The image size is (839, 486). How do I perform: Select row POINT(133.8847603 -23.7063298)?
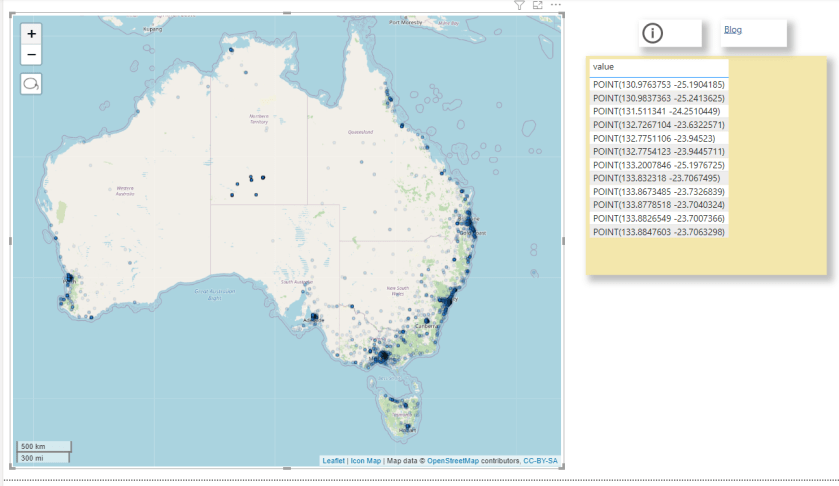[x=658, y=231]
